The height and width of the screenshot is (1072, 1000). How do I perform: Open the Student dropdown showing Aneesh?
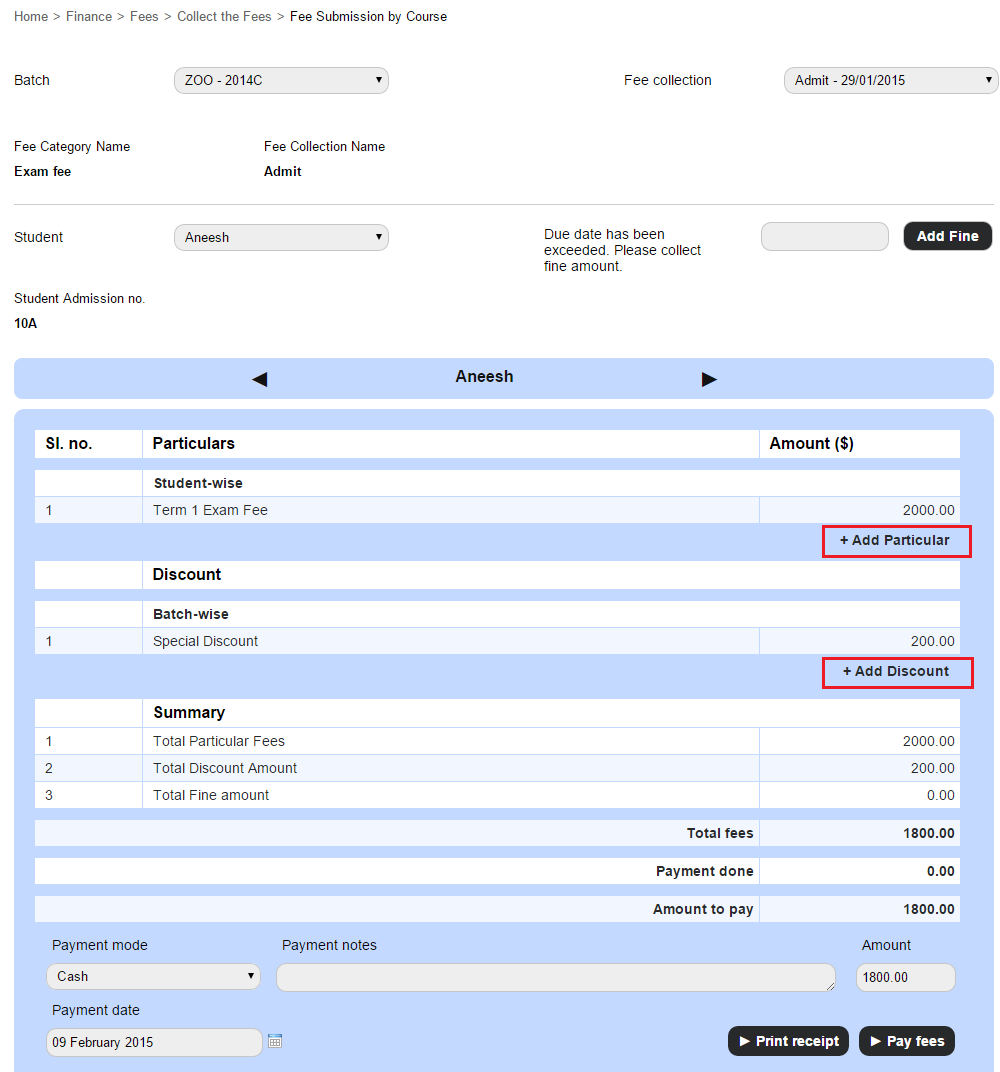281,237
